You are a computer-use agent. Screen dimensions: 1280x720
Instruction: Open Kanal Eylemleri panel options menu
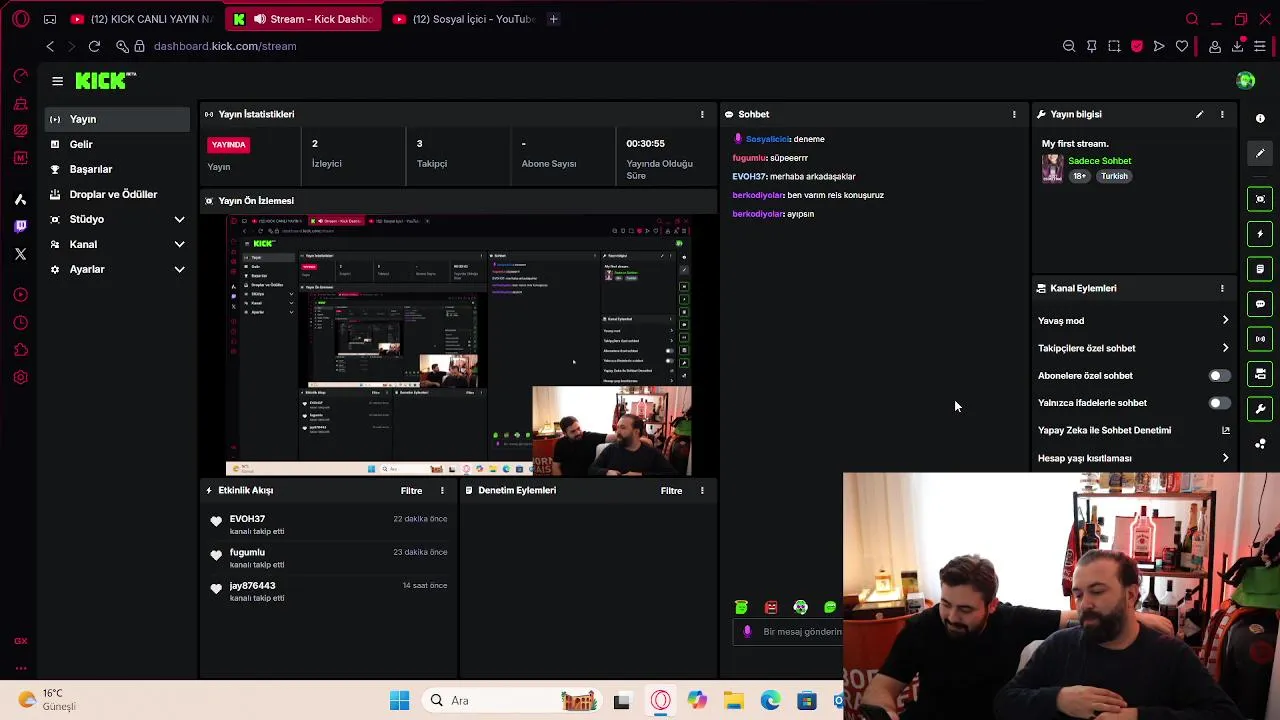click(1222, 288)
